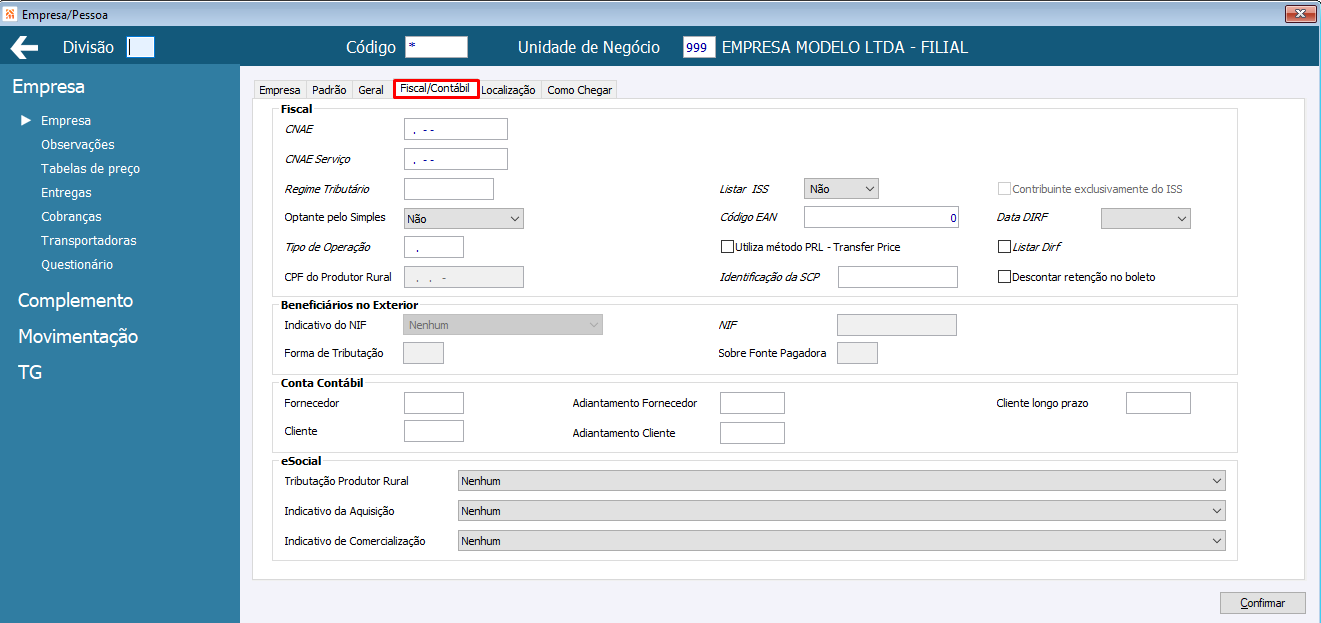Open Tabelas de preço in the sidebar

tap(90, 169)
